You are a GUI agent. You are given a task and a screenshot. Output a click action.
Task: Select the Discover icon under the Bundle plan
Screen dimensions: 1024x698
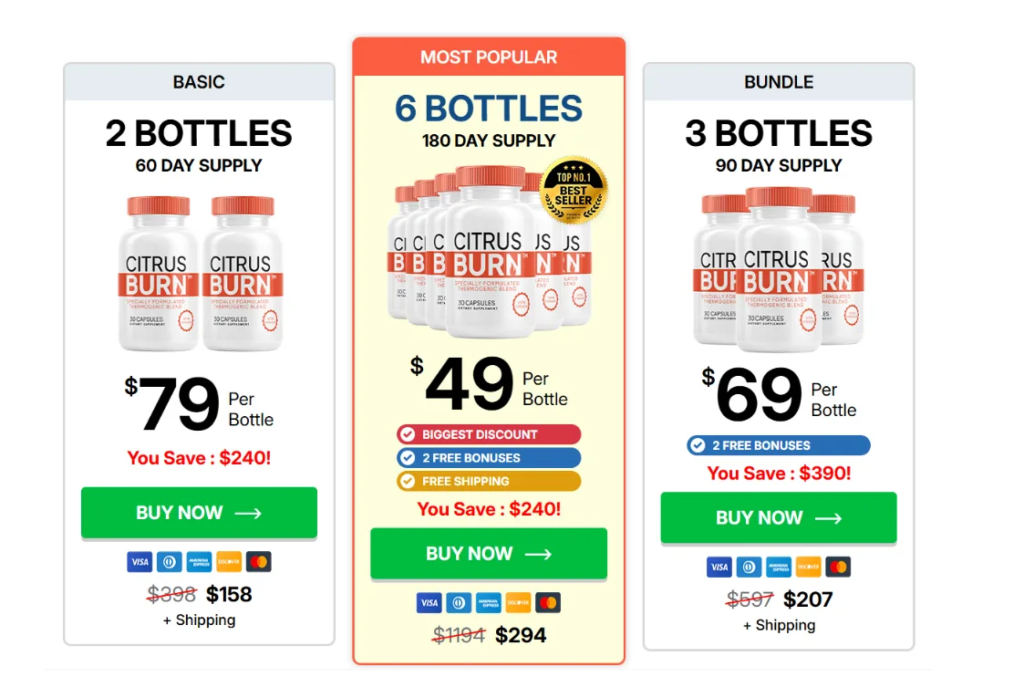pyautogui.click(x=808, y=566)
